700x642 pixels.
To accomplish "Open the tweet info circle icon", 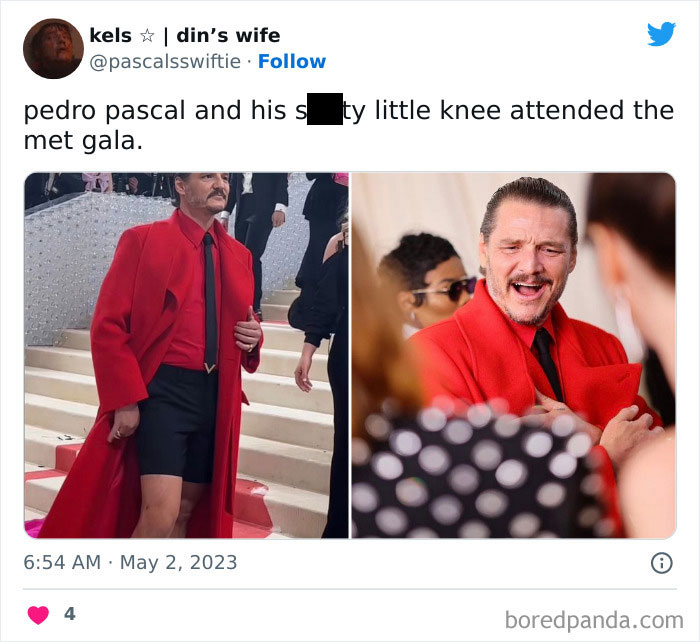I will pyautogui.click(x=661, y=563).
